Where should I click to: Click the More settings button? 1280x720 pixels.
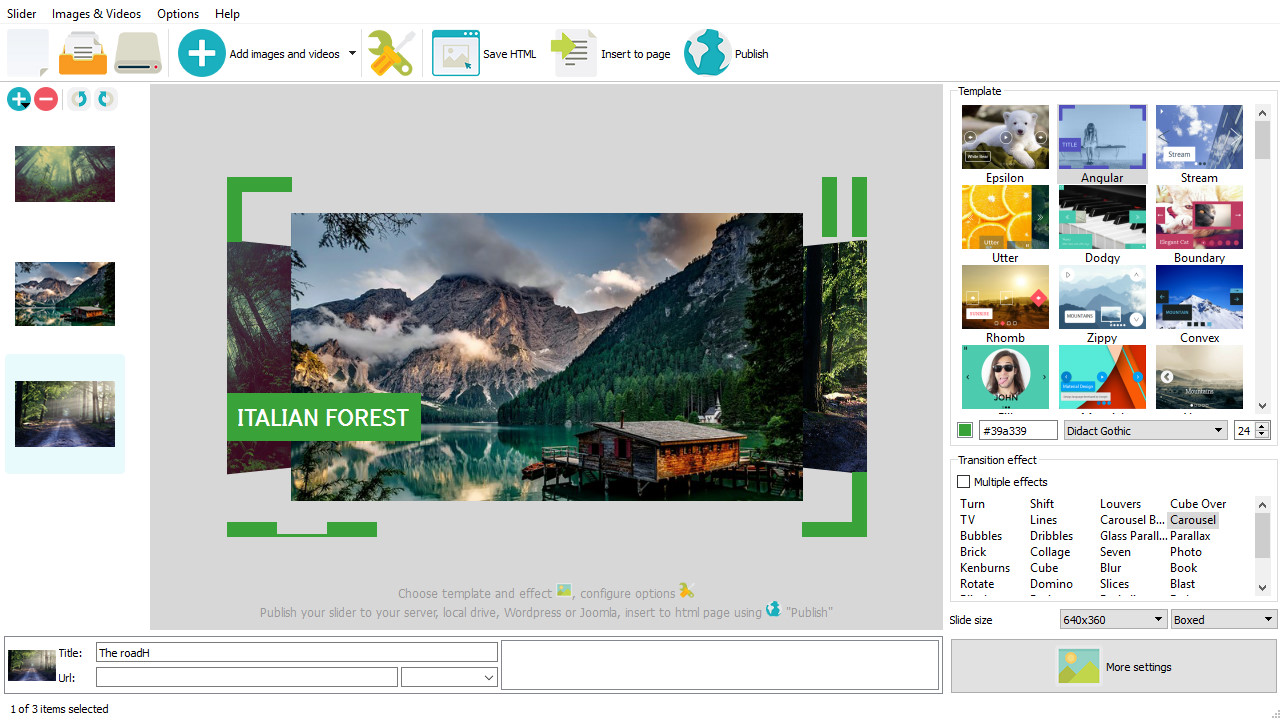point(1114,667)
